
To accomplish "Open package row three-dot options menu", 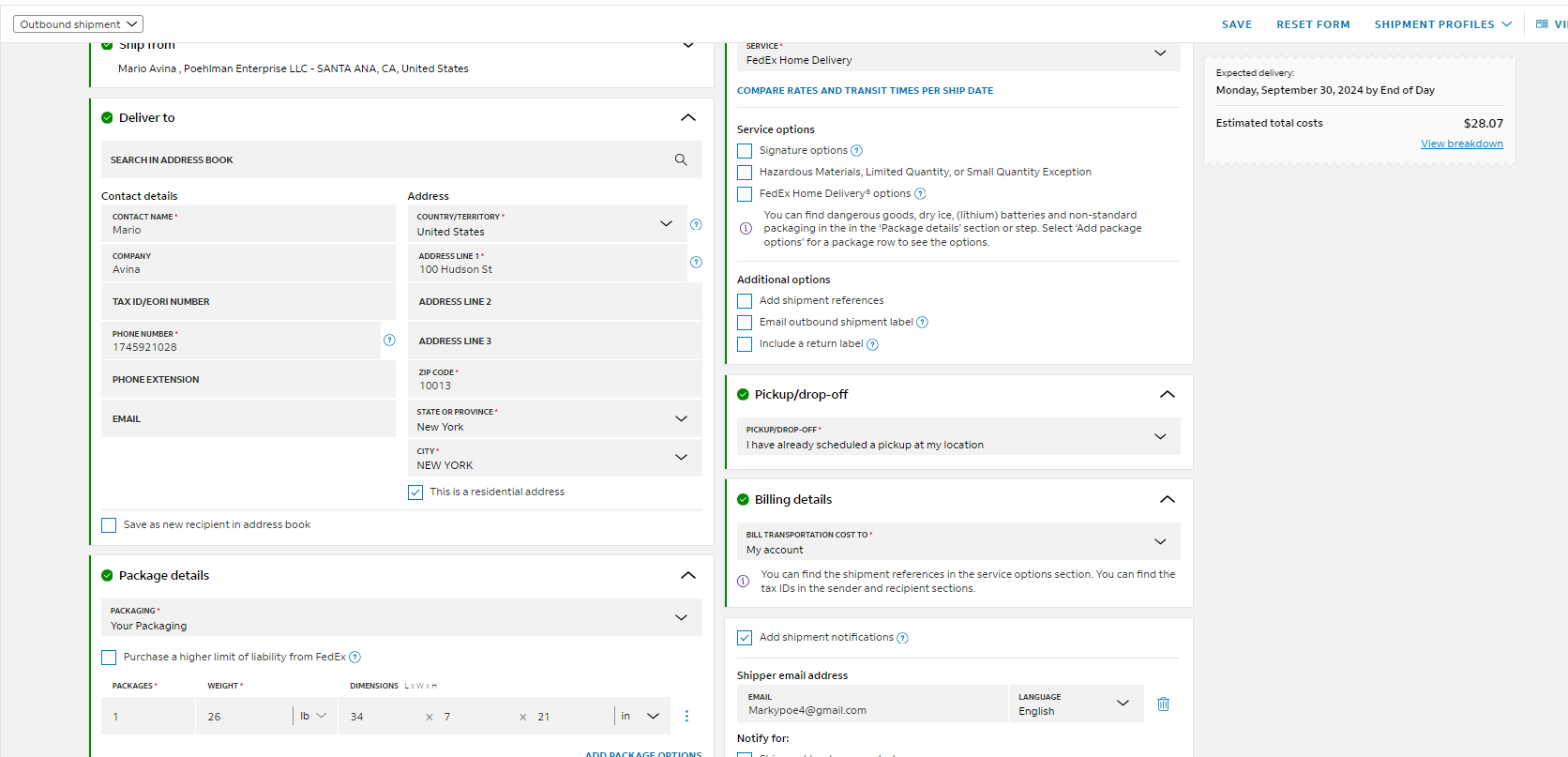I will pyautogui.click(x=686, y=716).
